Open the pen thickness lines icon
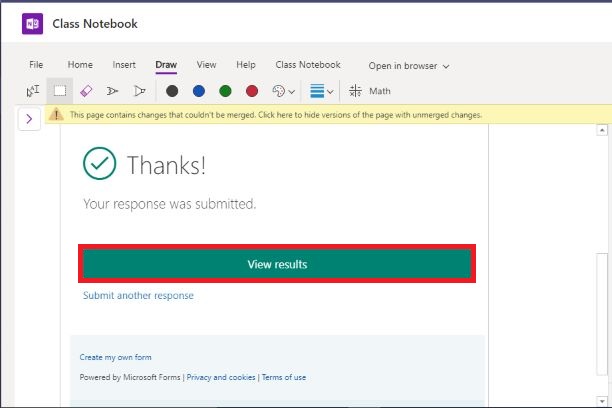The height and width of the screenshot is (408, 612). (317, 91)
